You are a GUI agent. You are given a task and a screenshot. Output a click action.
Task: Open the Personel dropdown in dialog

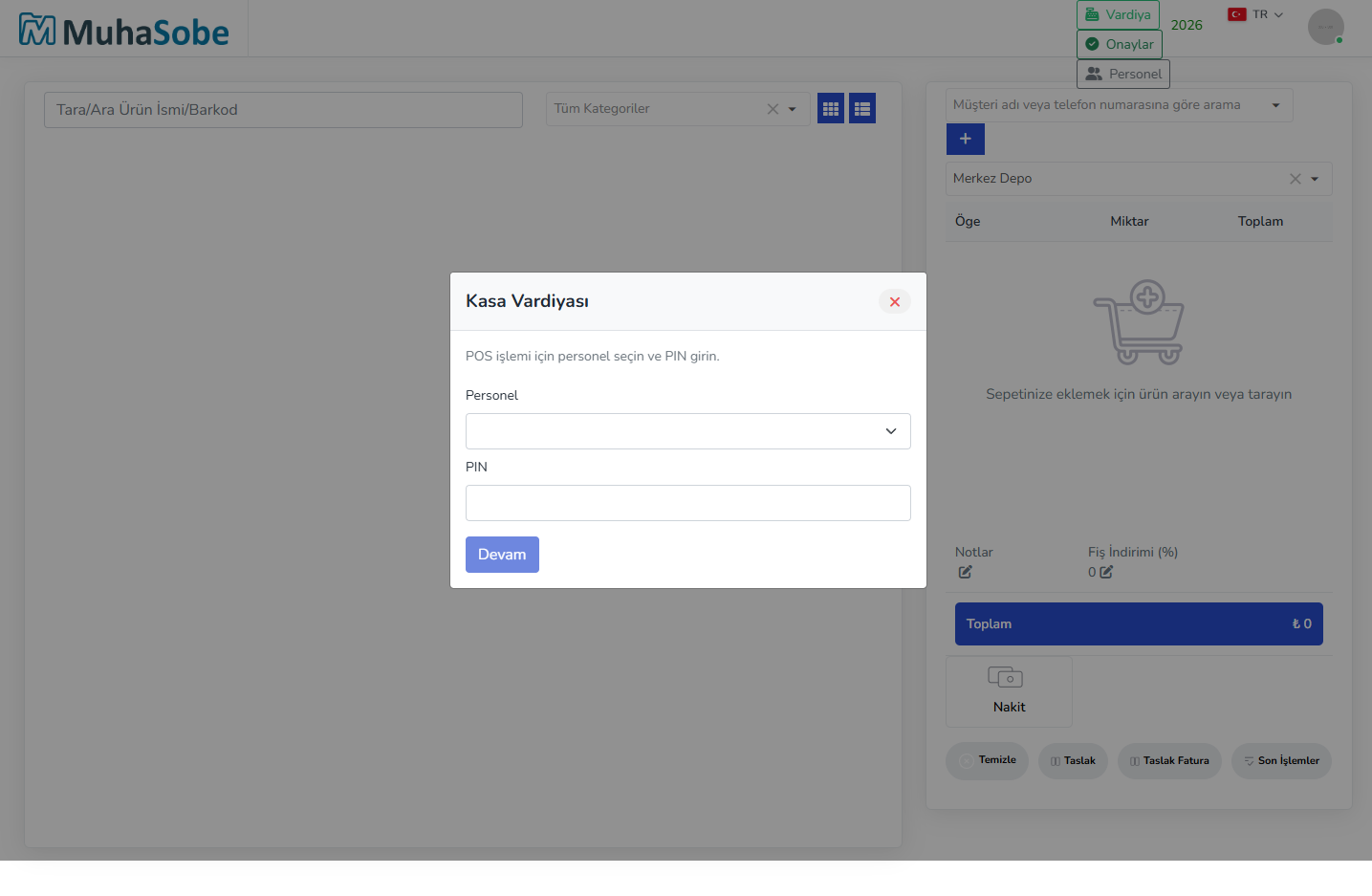coord(687,431)
